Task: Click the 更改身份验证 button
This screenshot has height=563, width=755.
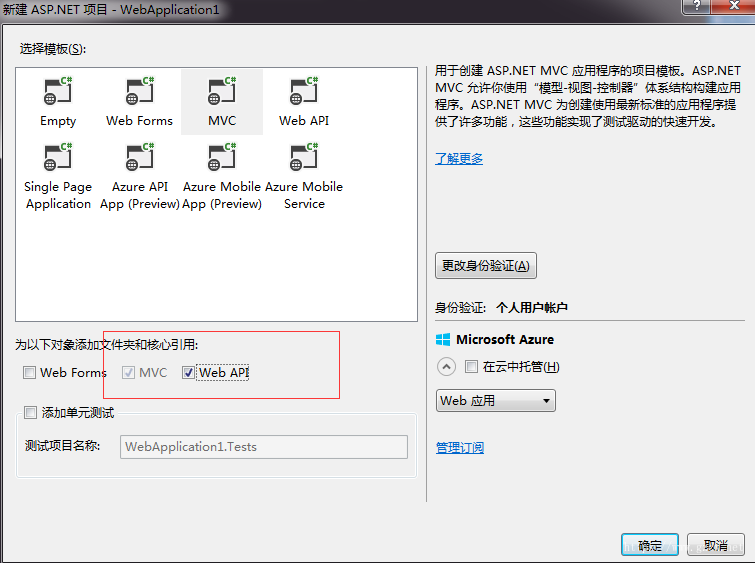Action: [x=486, y=265]
